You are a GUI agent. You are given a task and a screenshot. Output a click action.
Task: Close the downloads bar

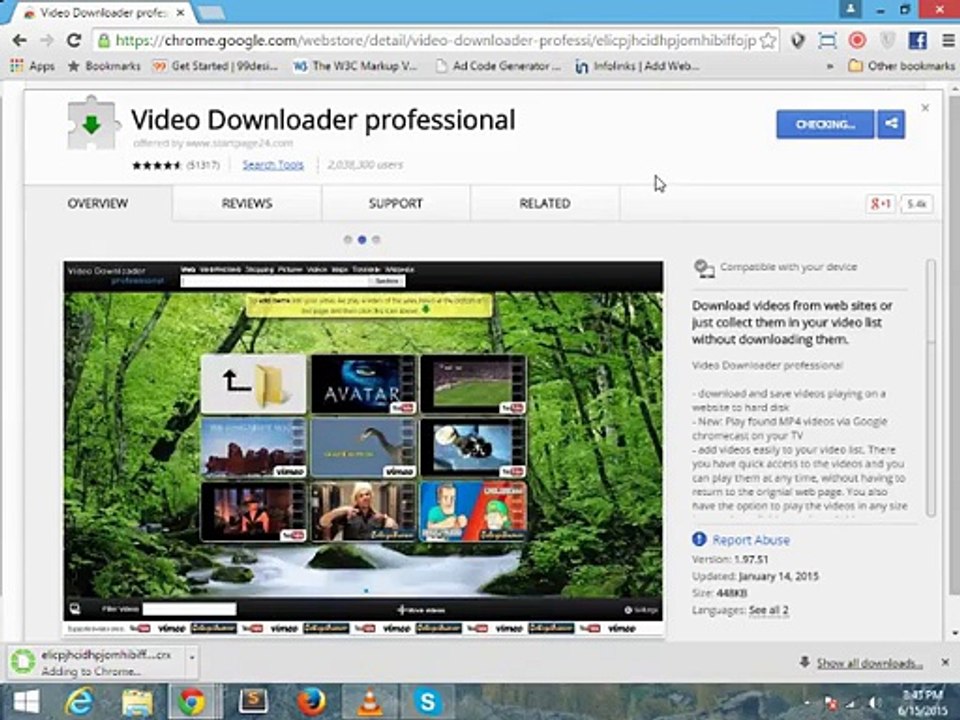945,662
